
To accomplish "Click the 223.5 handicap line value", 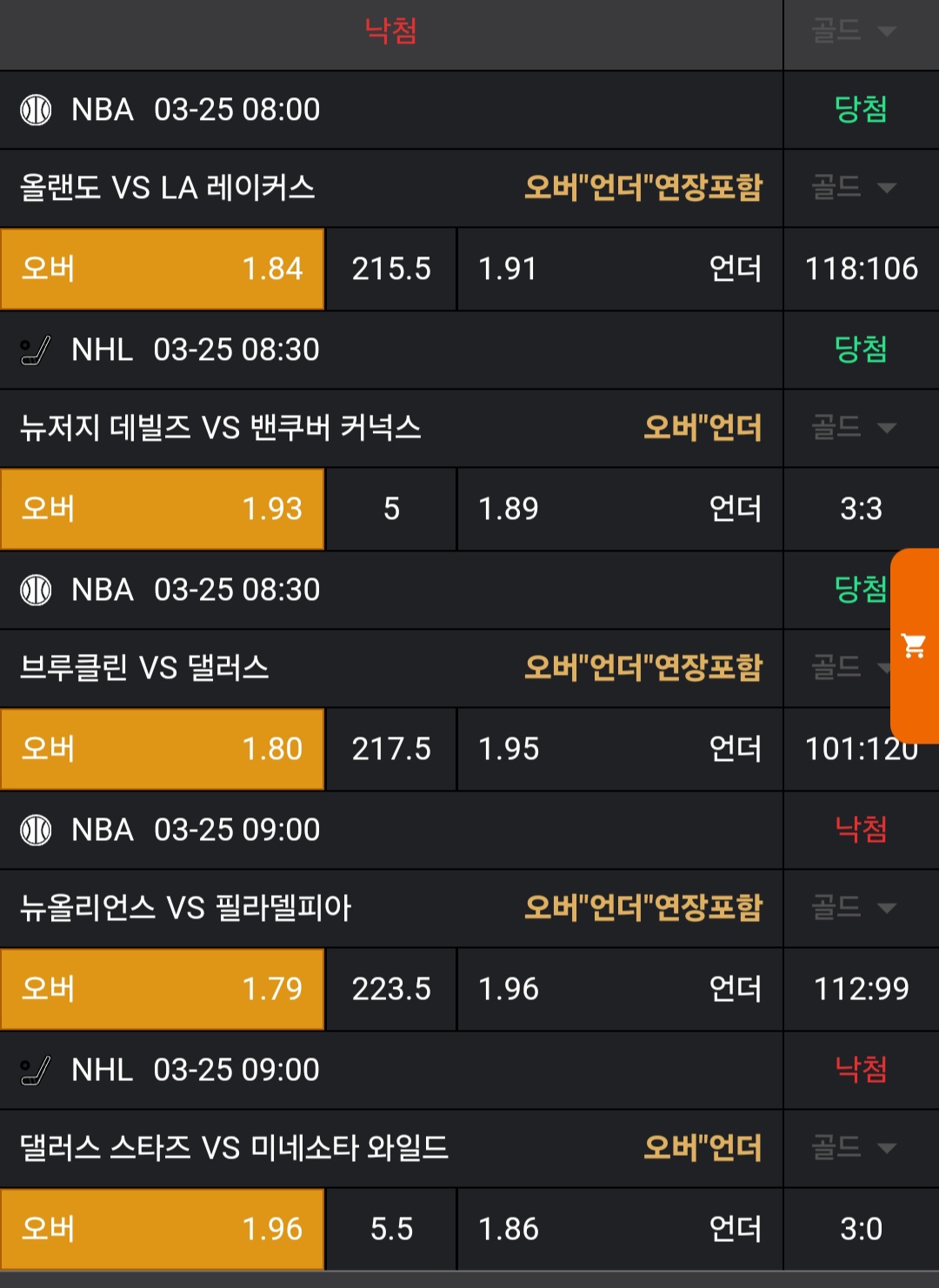I will tap(391, 989).
